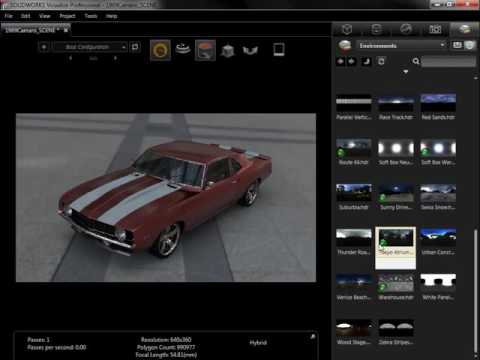Click the shield-shaped icon at palette top right
This screenshot has height=360, width=480.
click(469, 45)
